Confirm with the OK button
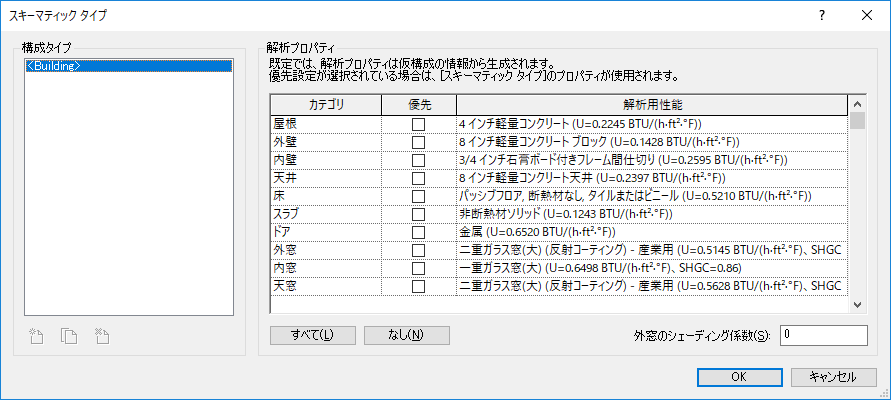 738,377
